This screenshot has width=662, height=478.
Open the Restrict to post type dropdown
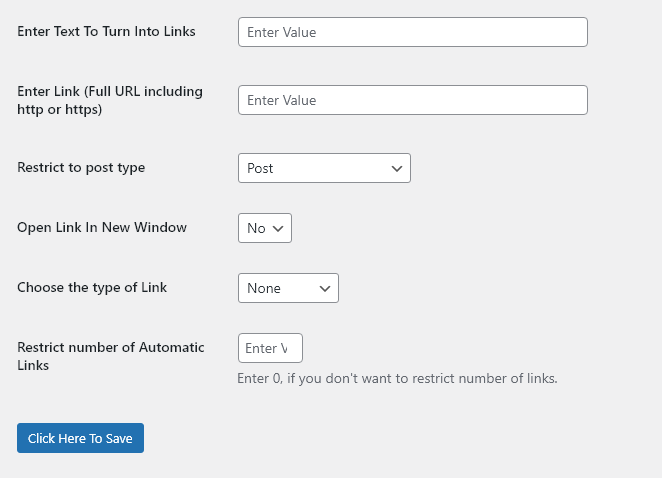tap(324, 168)
